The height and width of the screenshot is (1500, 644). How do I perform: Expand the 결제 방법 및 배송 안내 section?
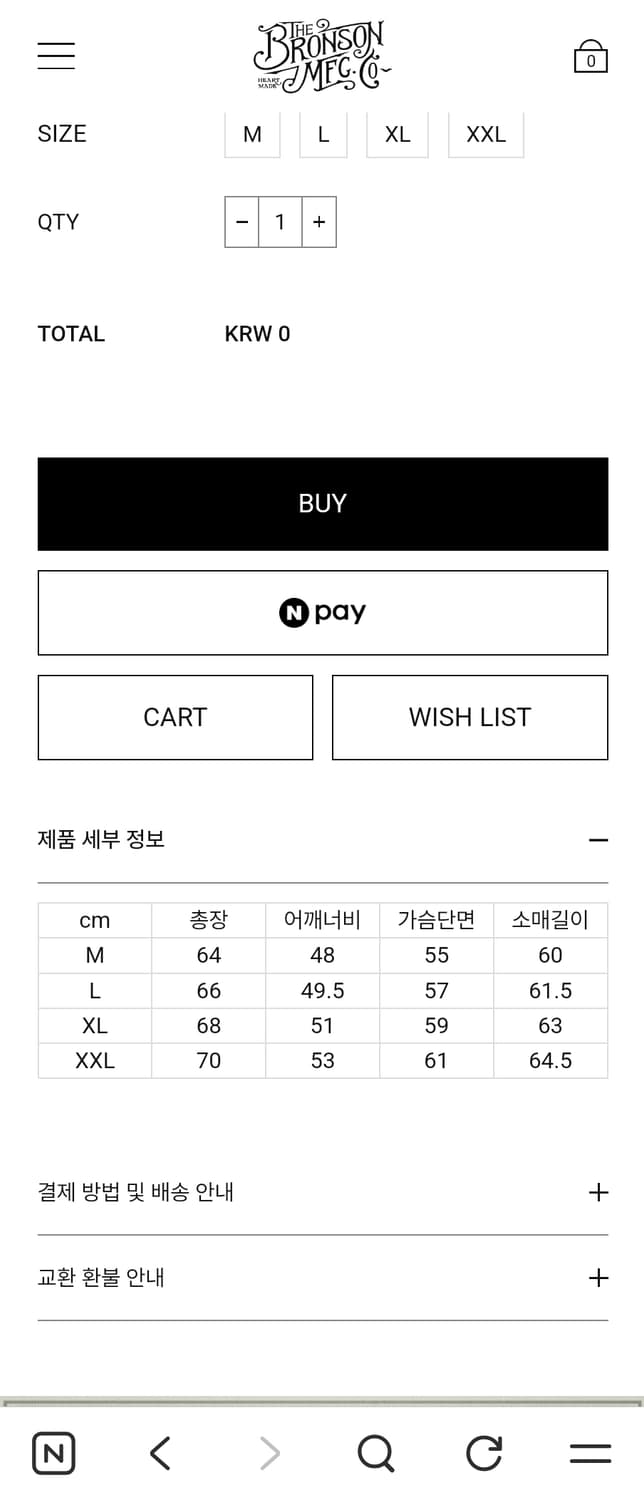pyautogui.click(x=598, y=1192)
